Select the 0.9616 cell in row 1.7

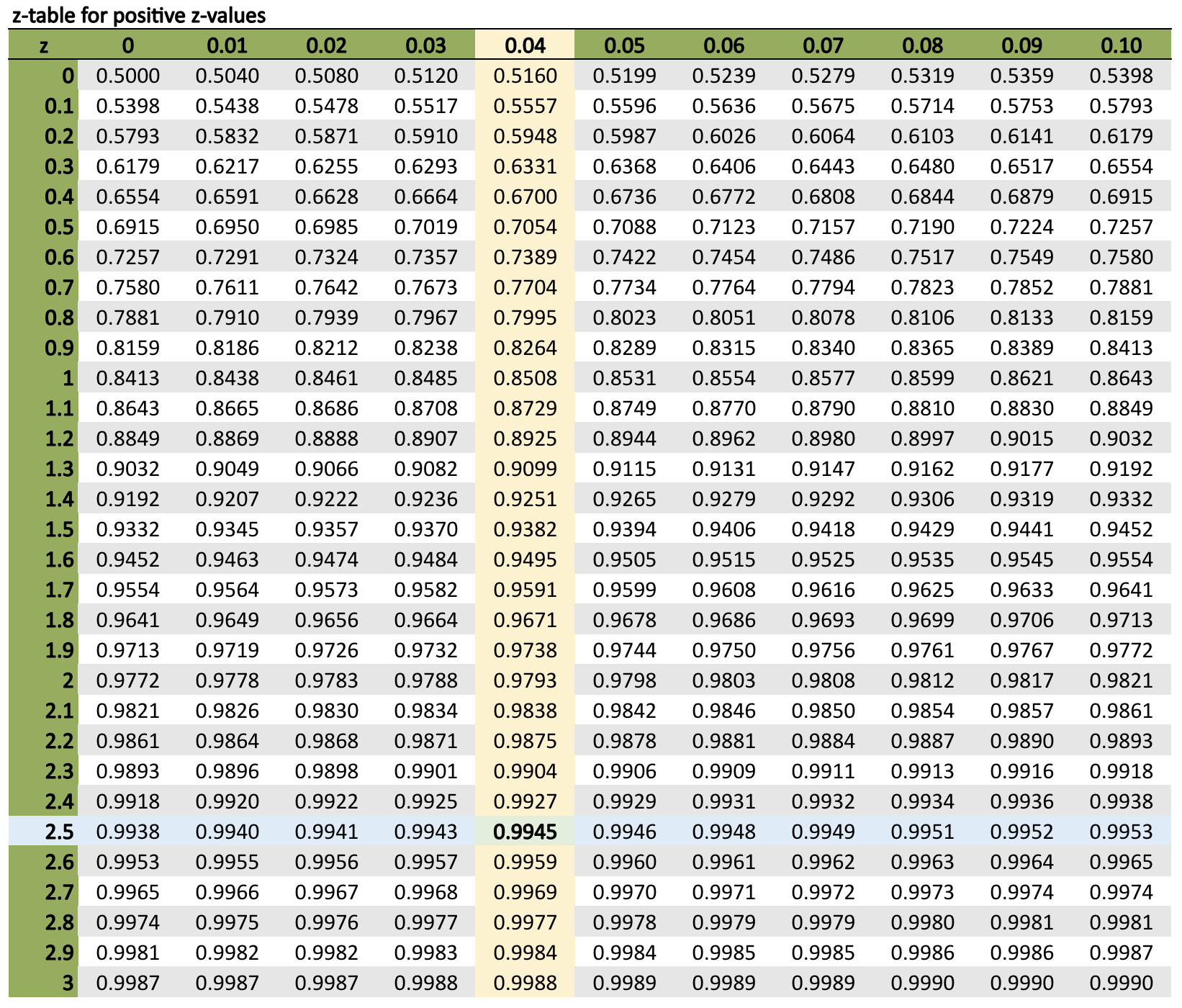823,590
